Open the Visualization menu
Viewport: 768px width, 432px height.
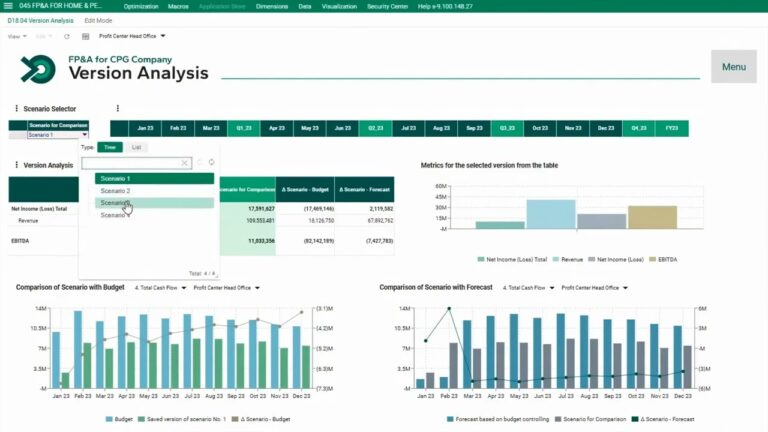(x=338, y=6)
